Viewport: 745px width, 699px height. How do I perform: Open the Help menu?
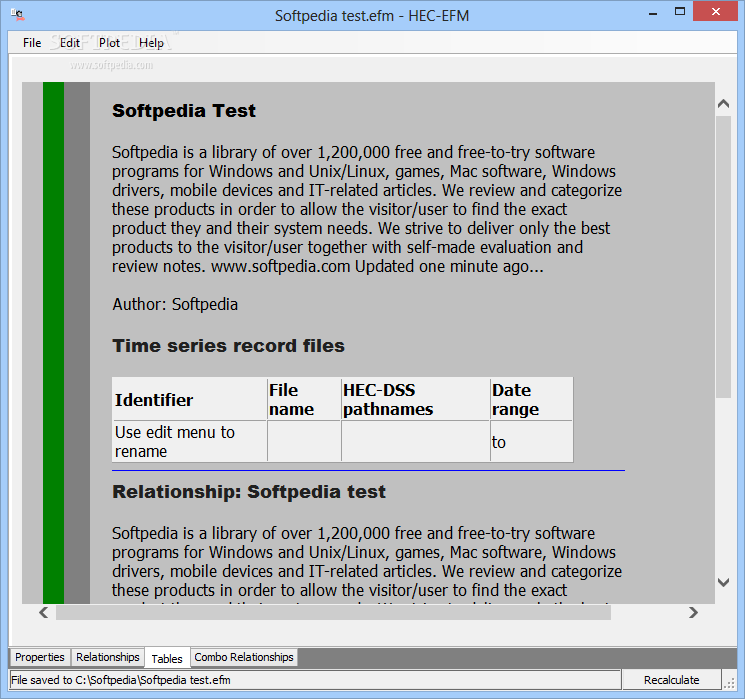[x=151, y=43]
